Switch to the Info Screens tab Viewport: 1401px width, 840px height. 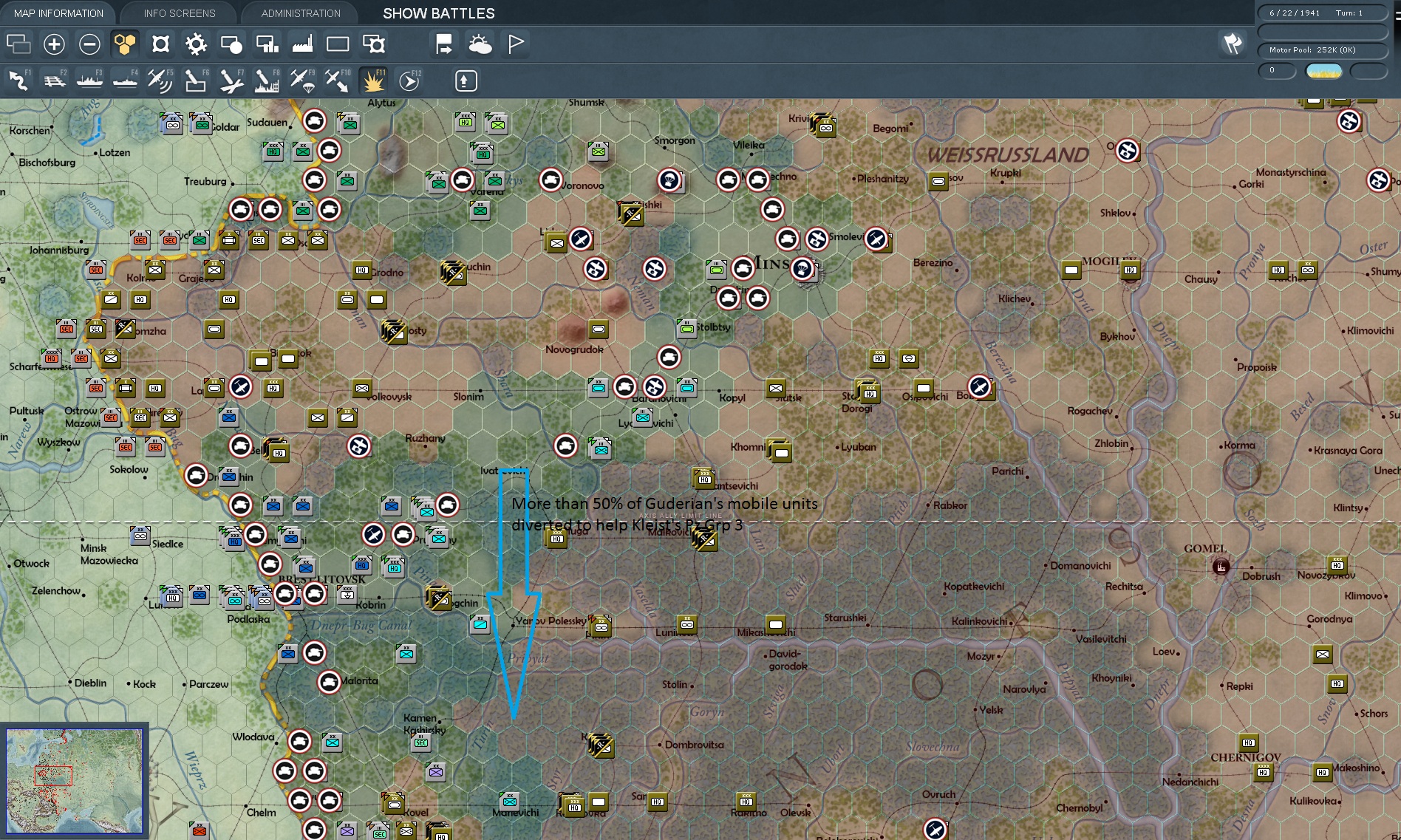pyautogui.click(x=180, y=13)
